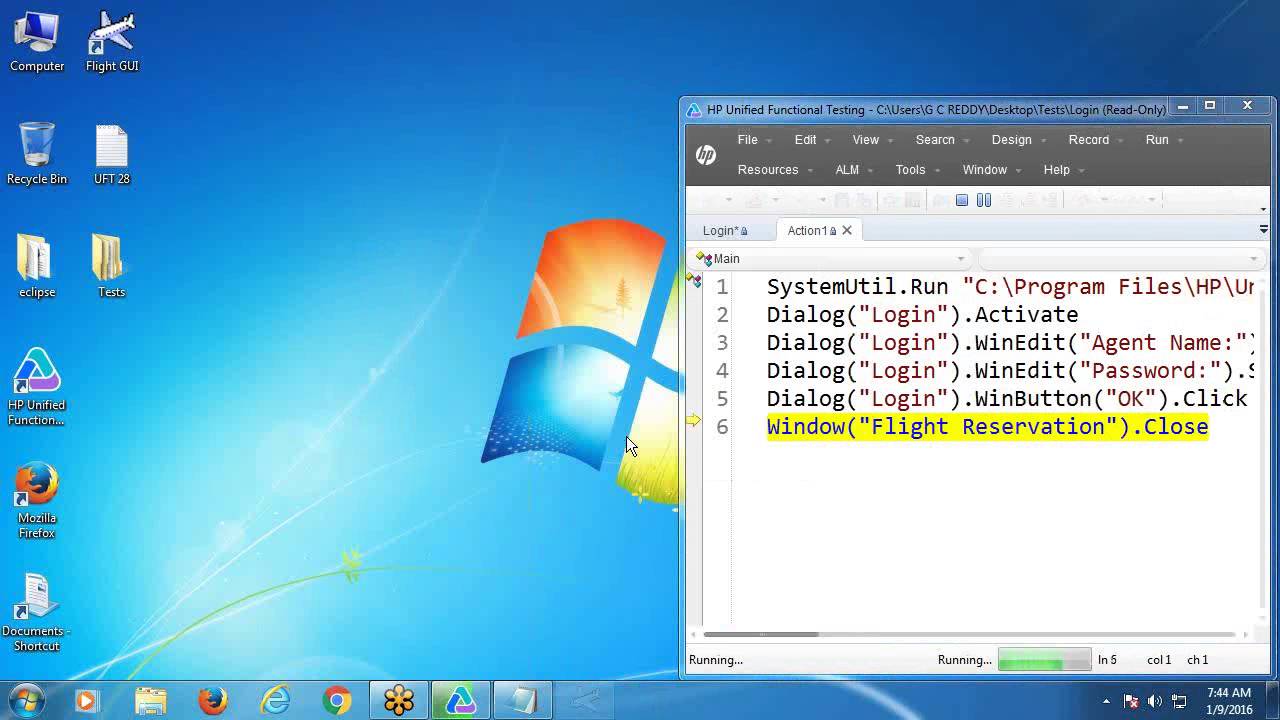Open the Start menu

[27, 700]
